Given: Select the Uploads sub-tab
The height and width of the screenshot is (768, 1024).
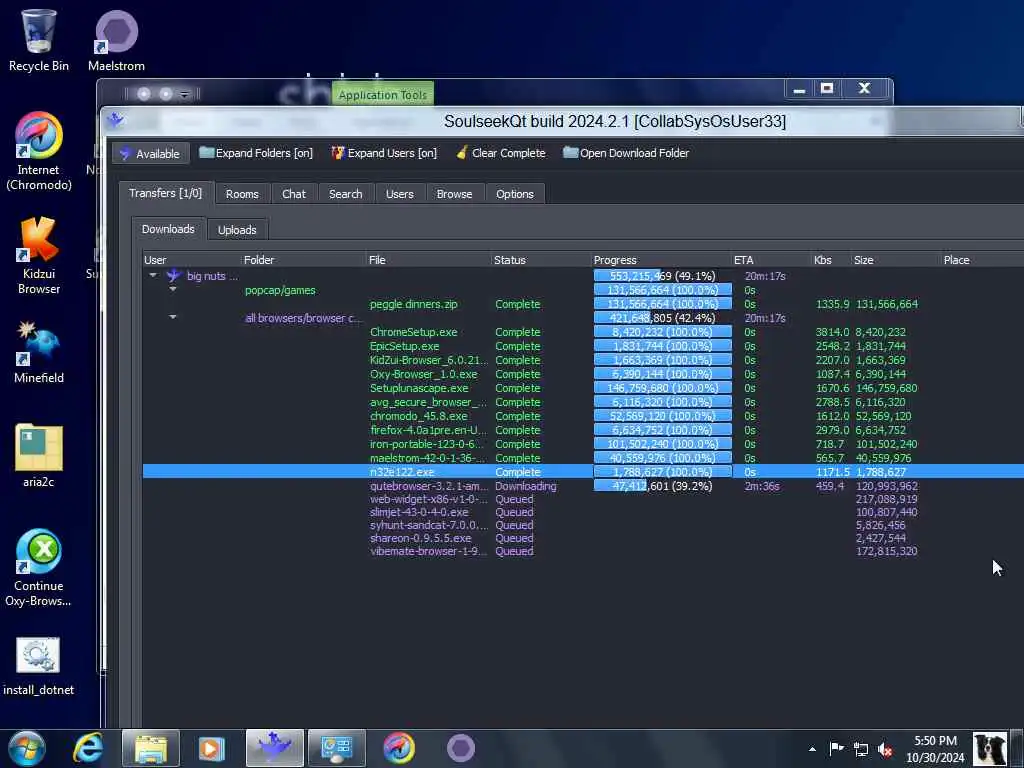Looking at the screenshot, I should 237,230.
